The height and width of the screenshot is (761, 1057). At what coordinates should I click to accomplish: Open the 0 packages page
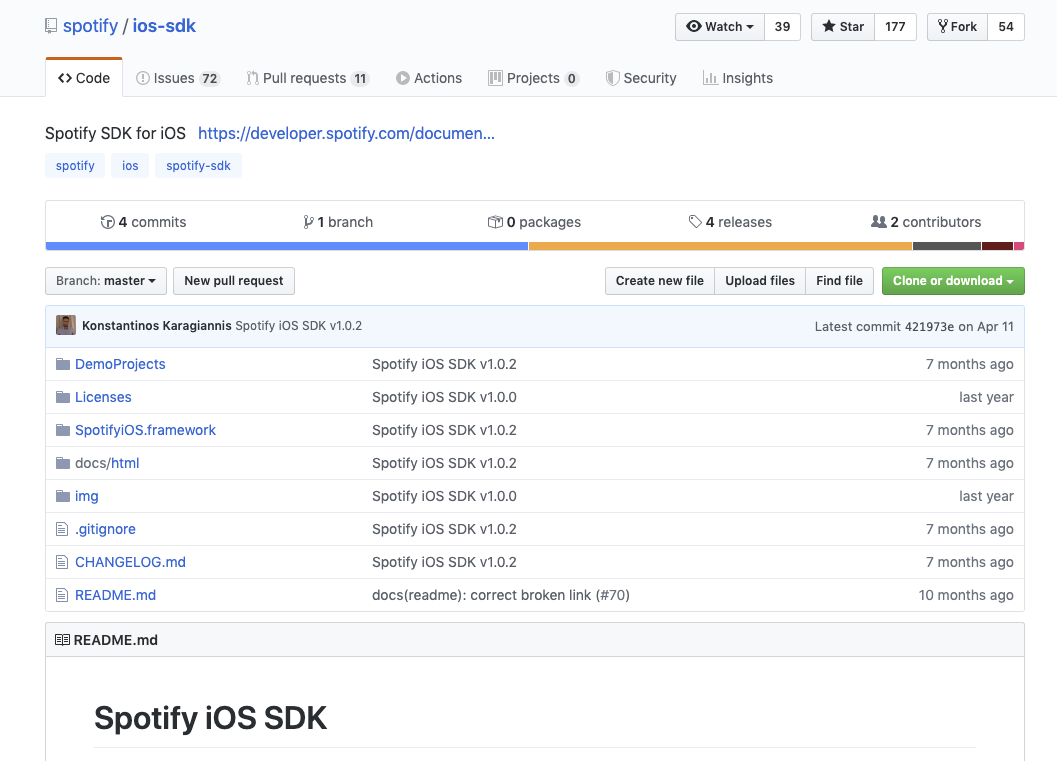[x=534, y=222]
